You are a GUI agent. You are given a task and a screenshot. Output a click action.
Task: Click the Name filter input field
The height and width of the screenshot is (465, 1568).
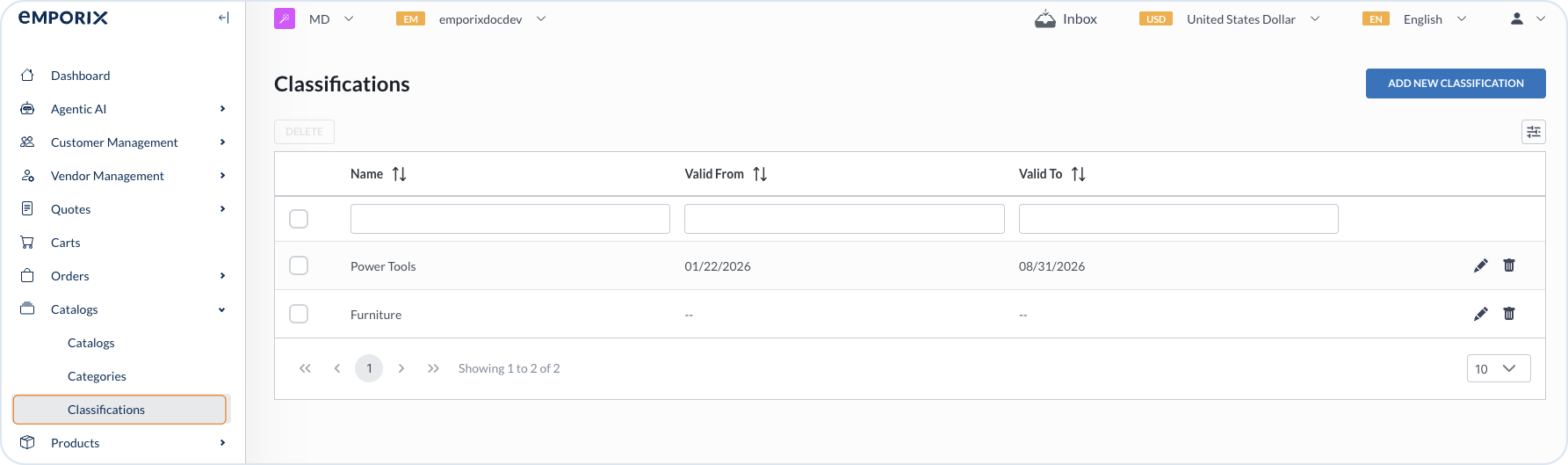coord(509,219)
